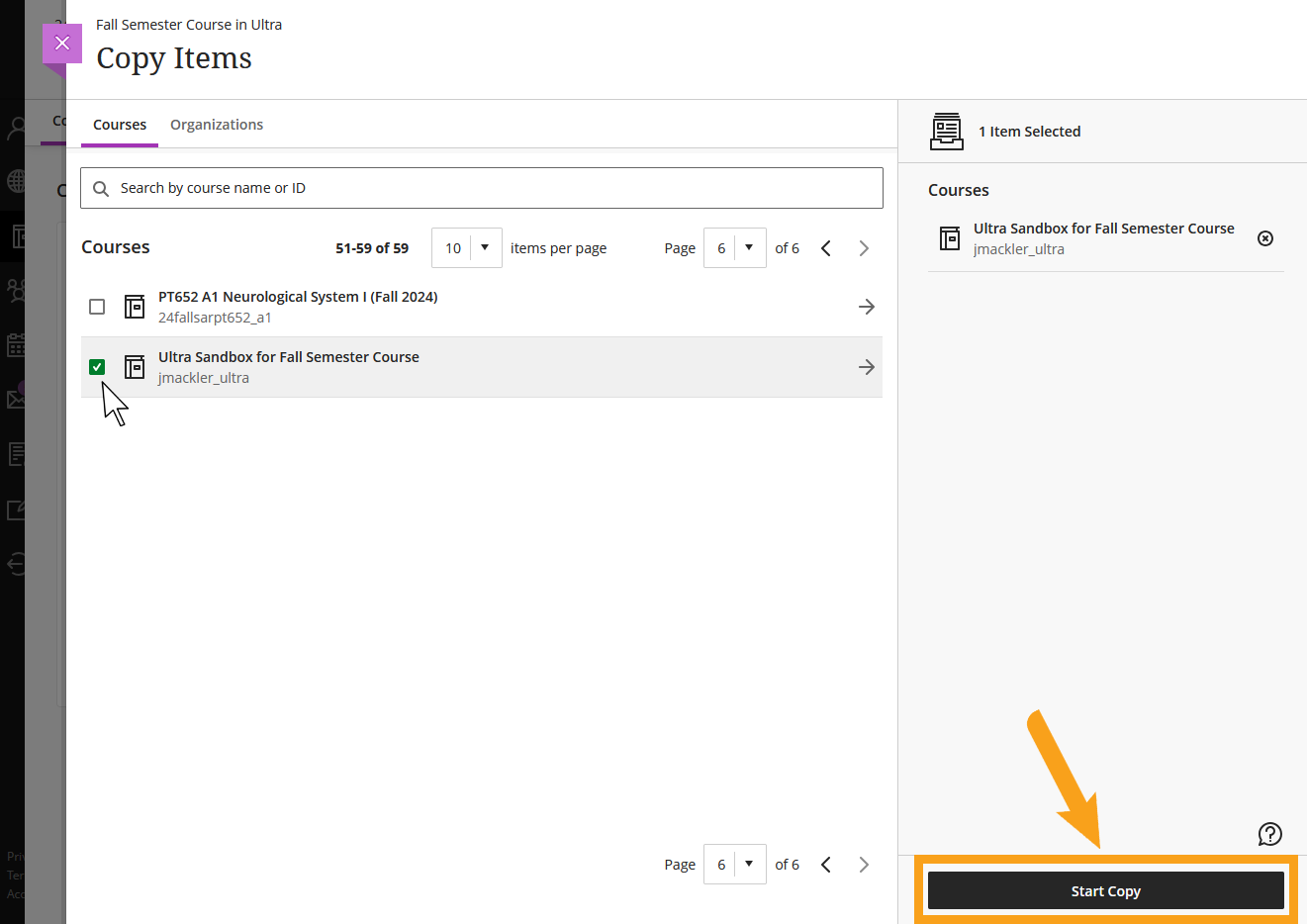Open the top page number selector
This screenshot has width=1307, height=924.
[x=734, y=247]
